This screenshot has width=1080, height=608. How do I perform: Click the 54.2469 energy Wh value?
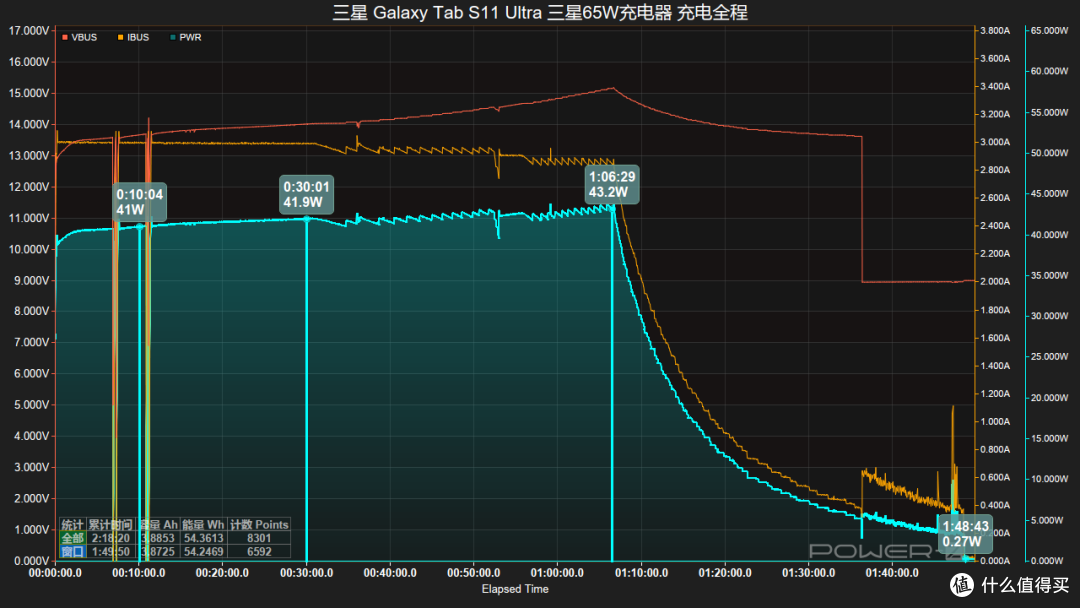click(203, 552)
